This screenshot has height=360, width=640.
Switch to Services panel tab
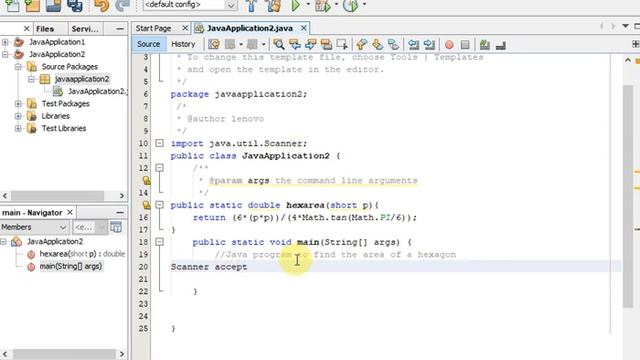pyautogui.click(x=85, y=29)
